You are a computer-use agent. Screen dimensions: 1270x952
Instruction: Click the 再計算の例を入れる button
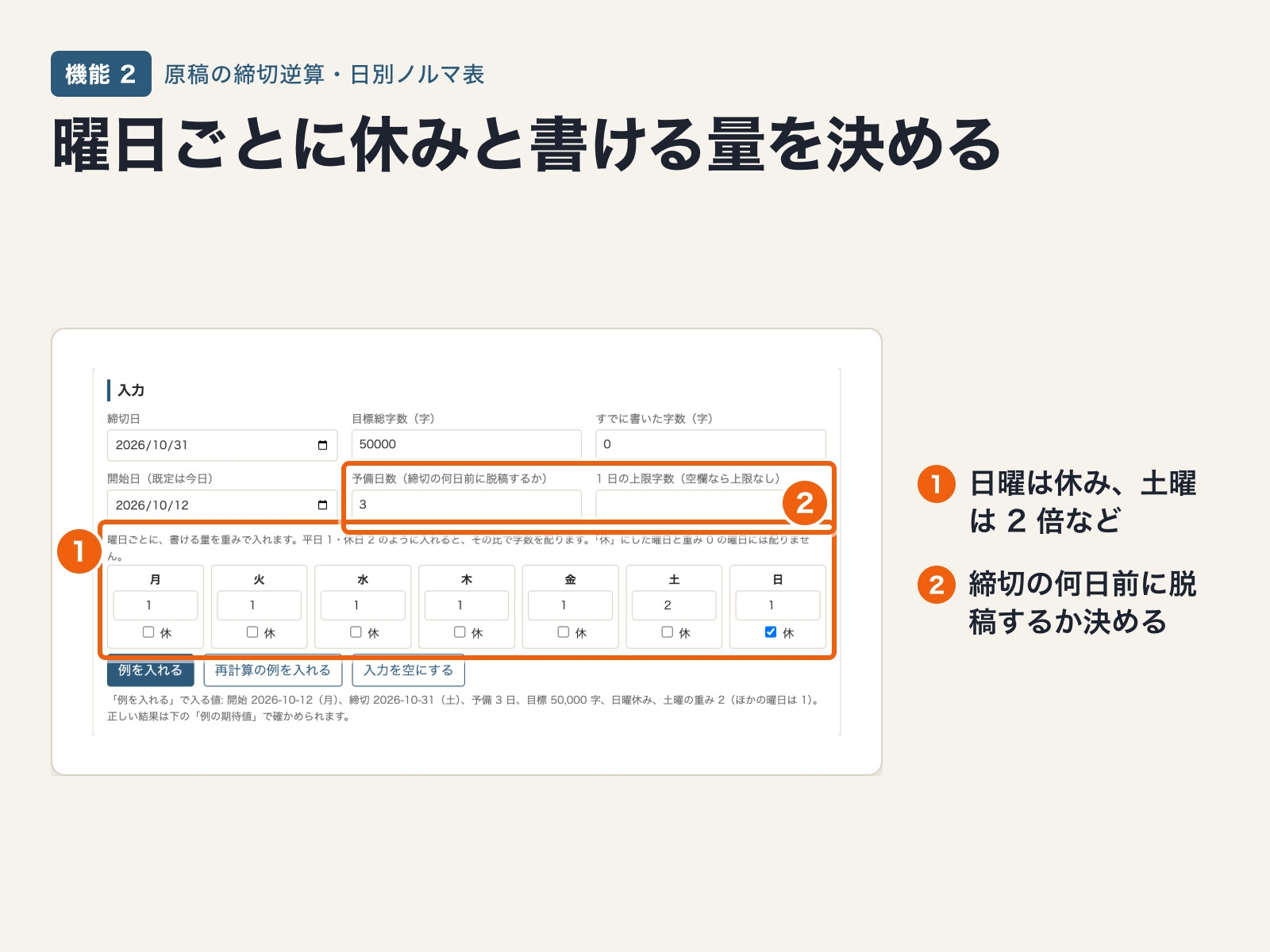[273, 670]
